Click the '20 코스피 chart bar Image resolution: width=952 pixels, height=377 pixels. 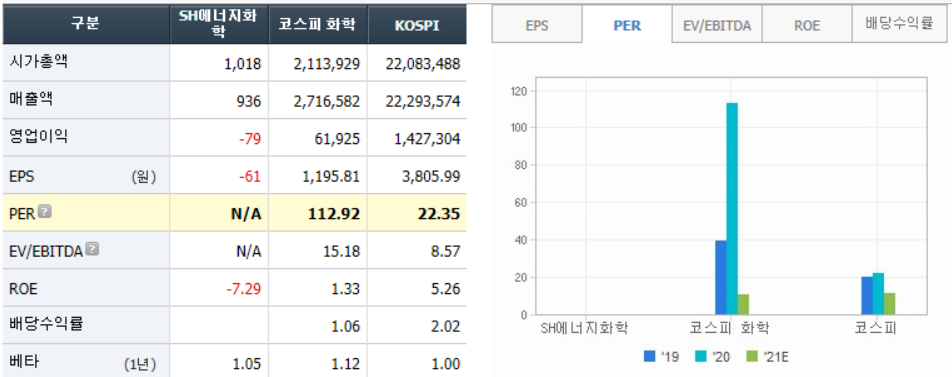pos(879,294)
